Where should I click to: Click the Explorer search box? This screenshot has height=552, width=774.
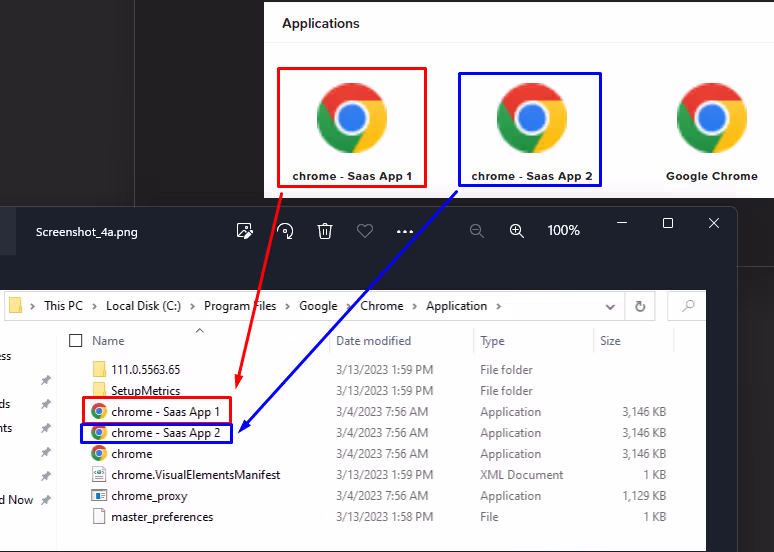coord(687,307)
